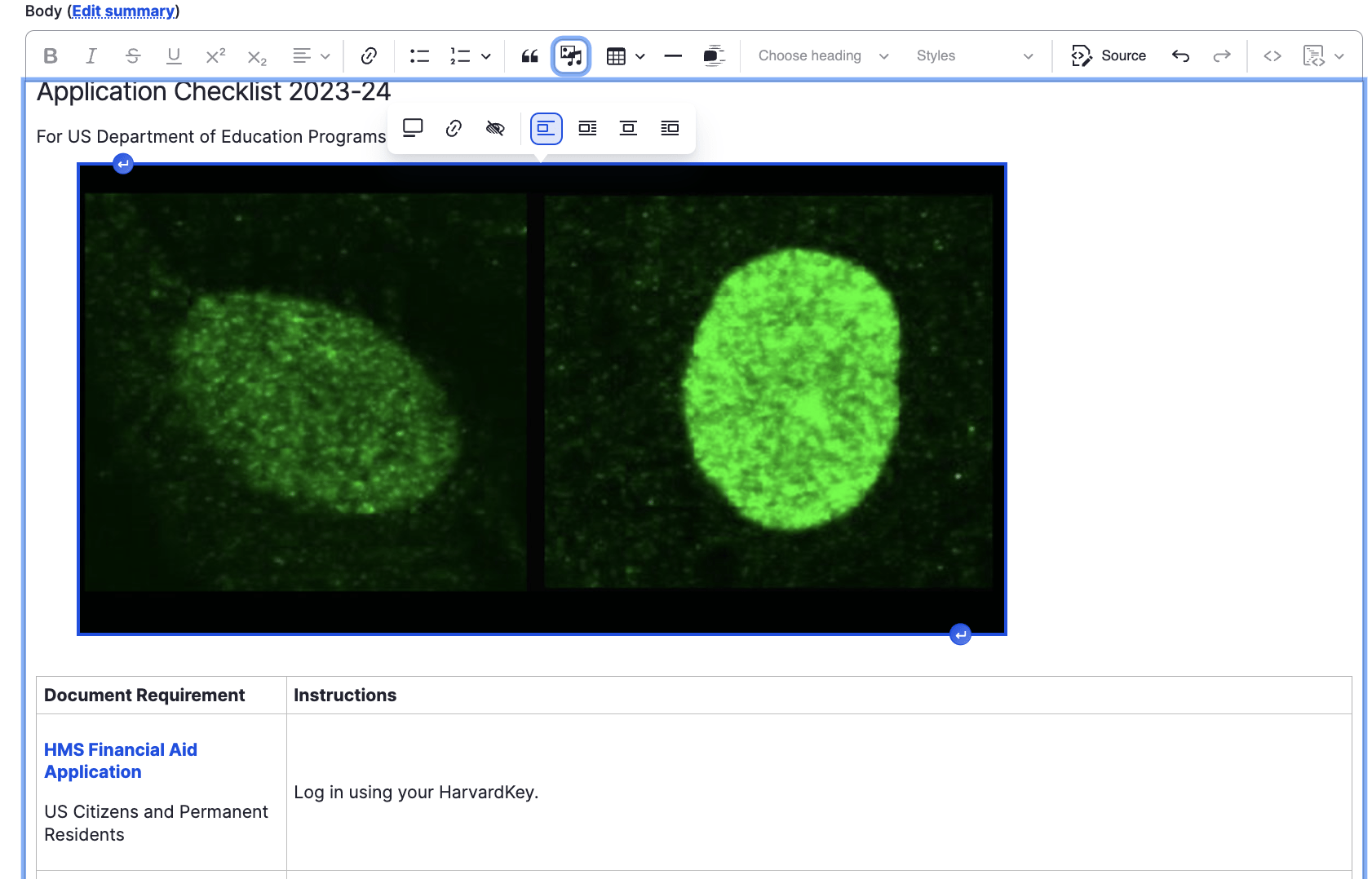Insert inline code with angle brackets icon
The image size is (1372, 879).
[x=1272, y=55]
